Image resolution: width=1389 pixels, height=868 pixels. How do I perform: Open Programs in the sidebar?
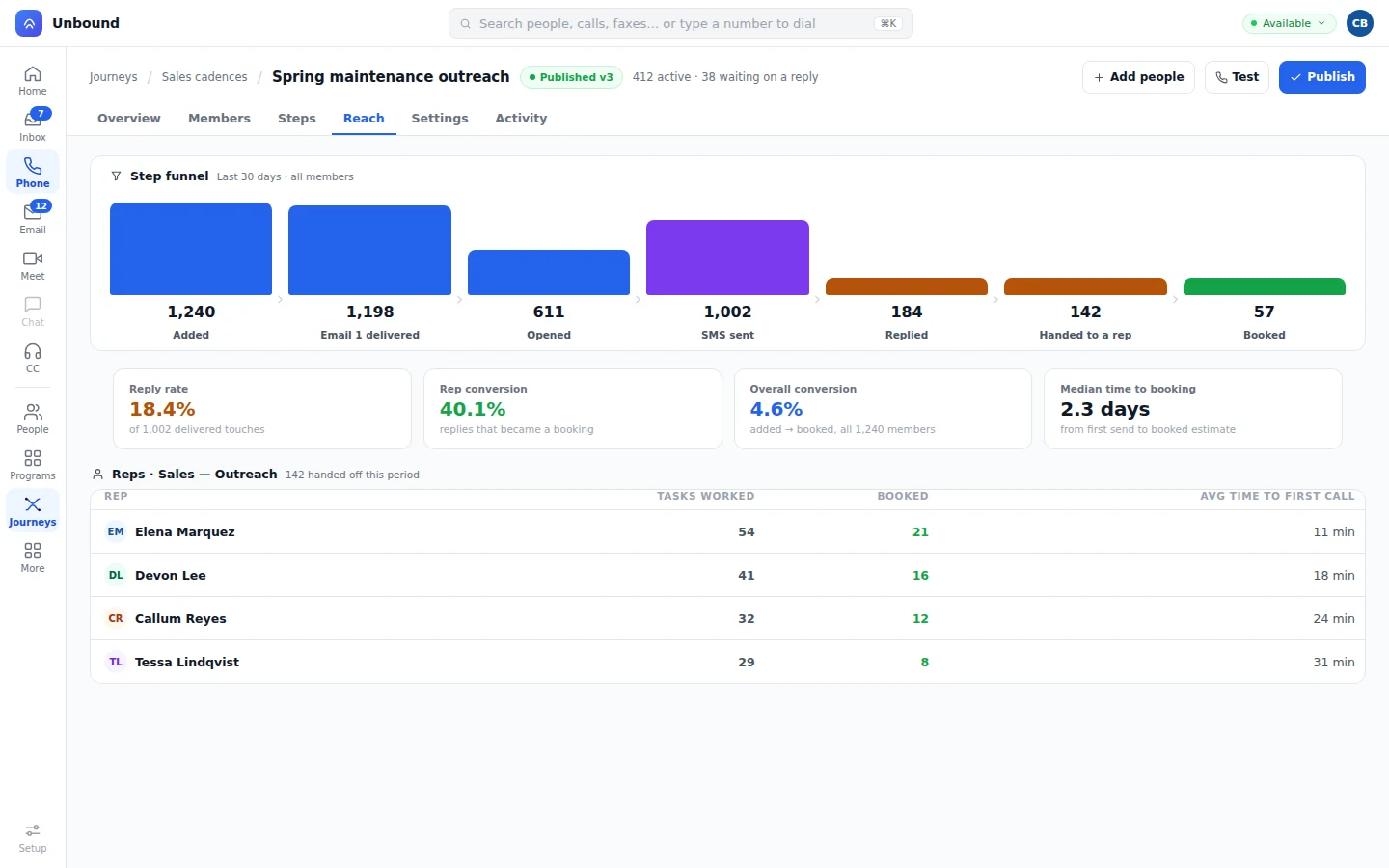[33, 465]
